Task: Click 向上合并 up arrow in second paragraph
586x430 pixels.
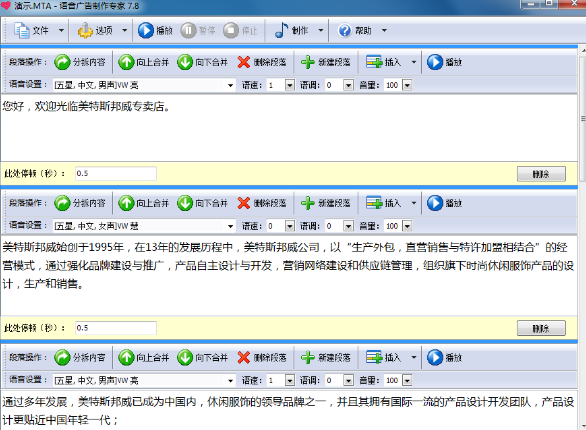Action: pyautogui.click(x=126, y=203)
